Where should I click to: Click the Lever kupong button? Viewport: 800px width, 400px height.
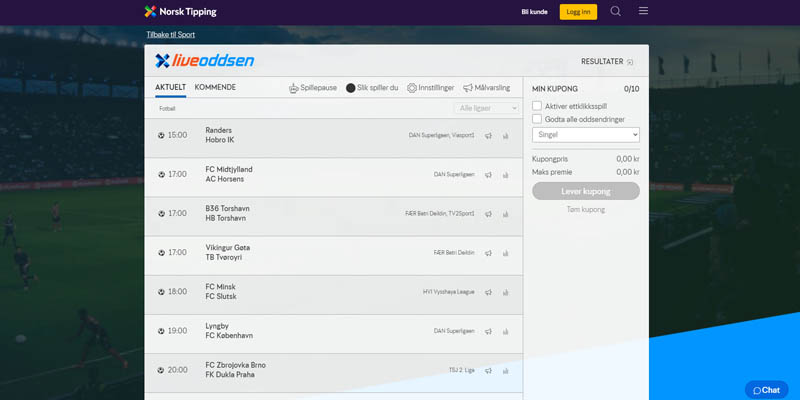(586, 191)
